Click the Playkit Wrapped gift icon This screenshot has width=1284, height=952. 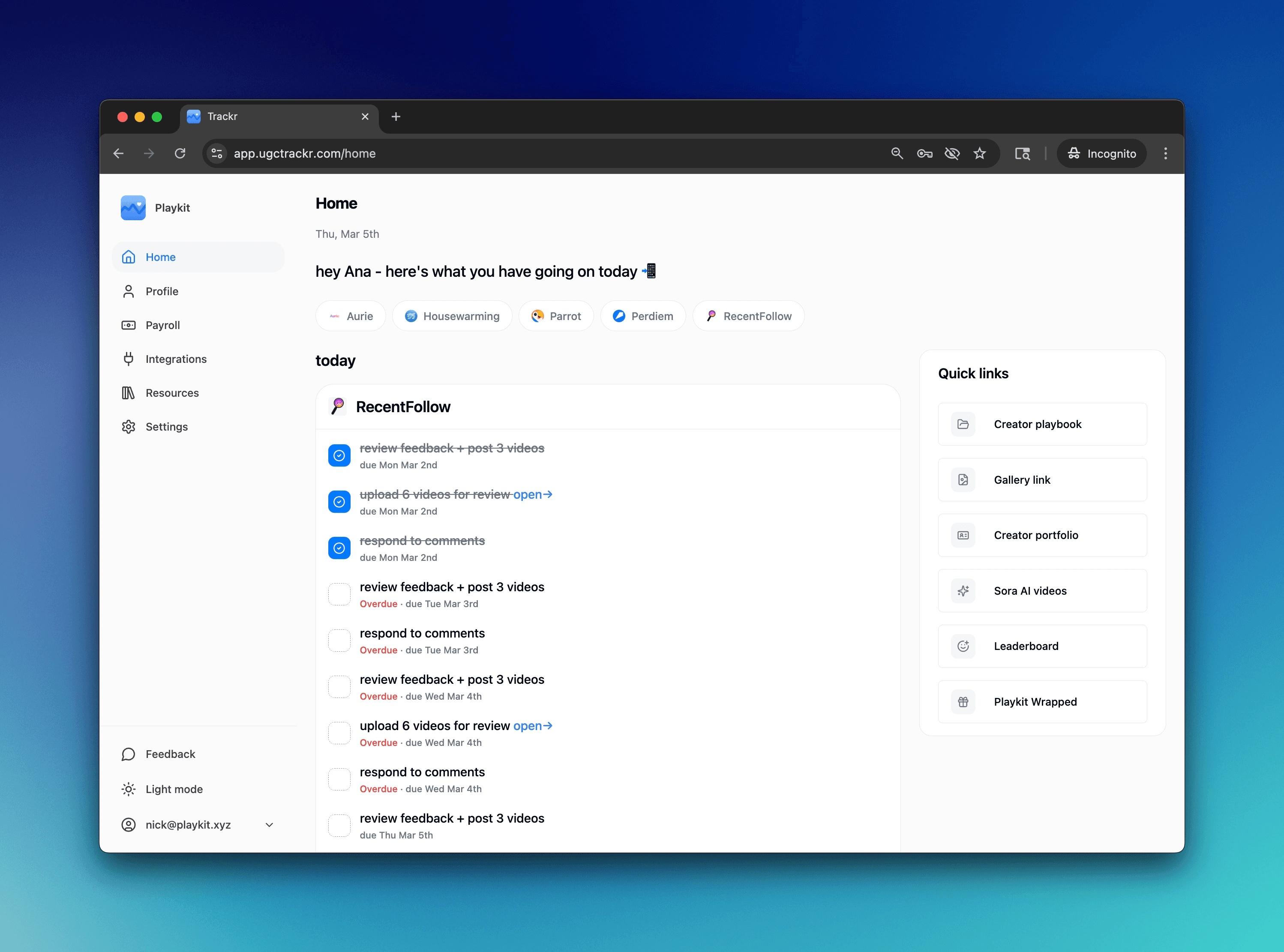click(x=963, y=702)
